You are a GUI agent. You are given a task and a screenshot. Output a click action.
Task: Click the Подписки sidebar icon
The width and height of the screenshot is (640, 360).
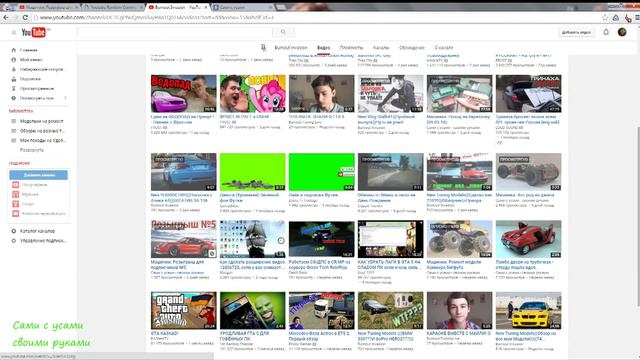click(13, 79)
